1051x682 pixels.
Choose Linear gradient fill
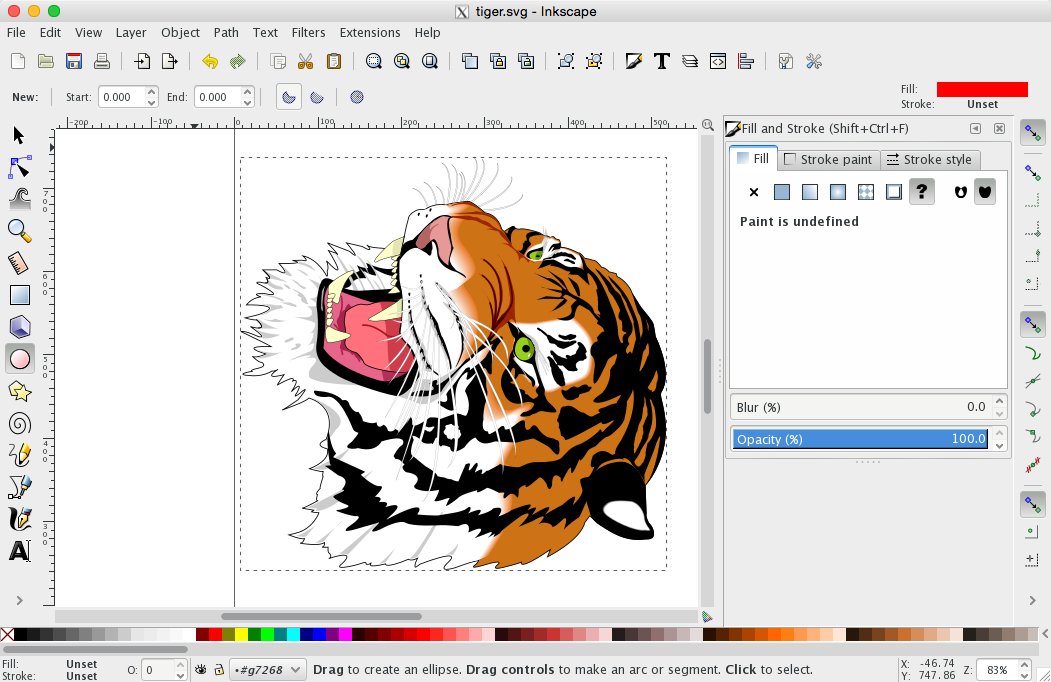[810, 192]
